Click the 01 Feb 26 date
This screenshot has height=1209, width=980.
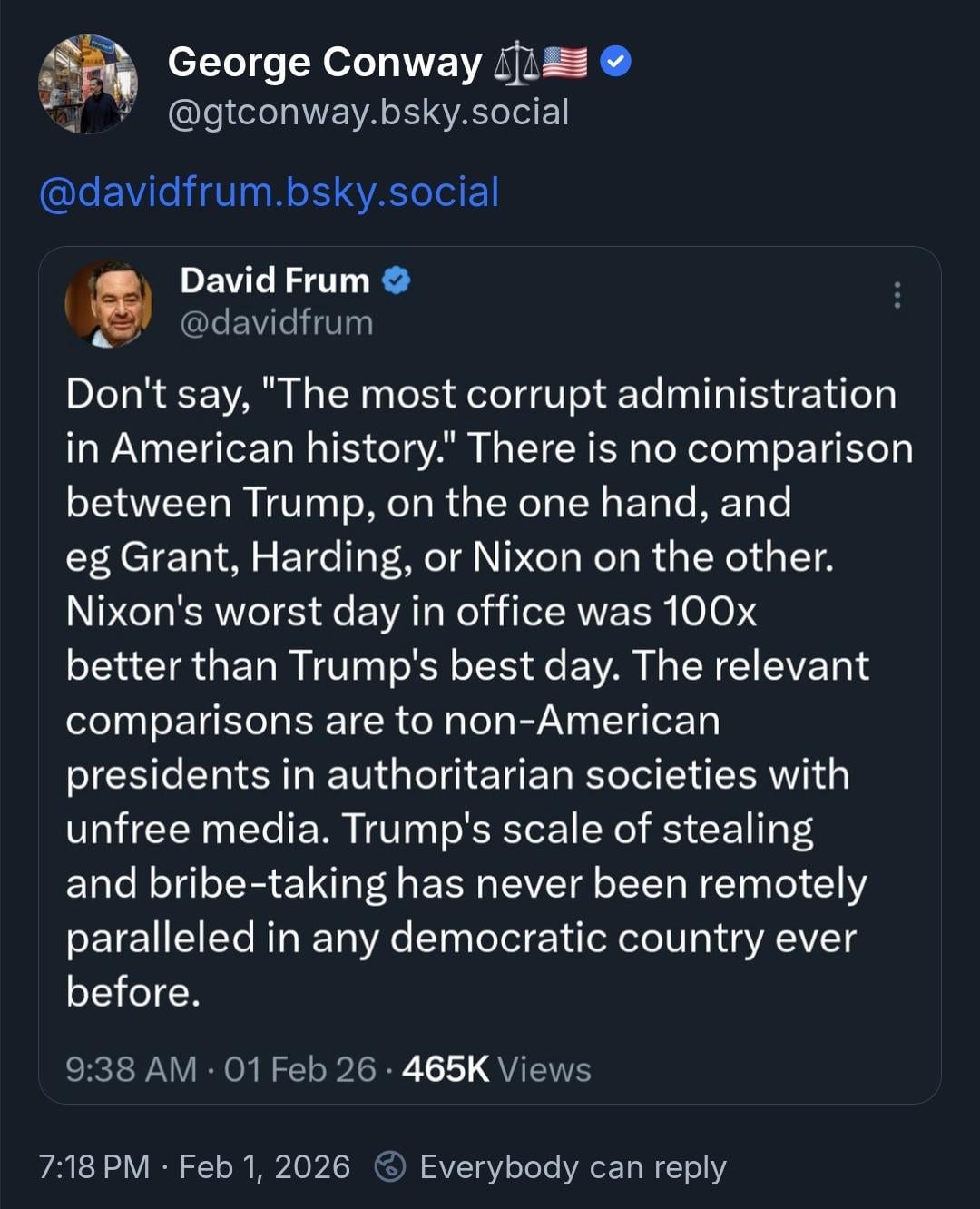(299, 1069)
